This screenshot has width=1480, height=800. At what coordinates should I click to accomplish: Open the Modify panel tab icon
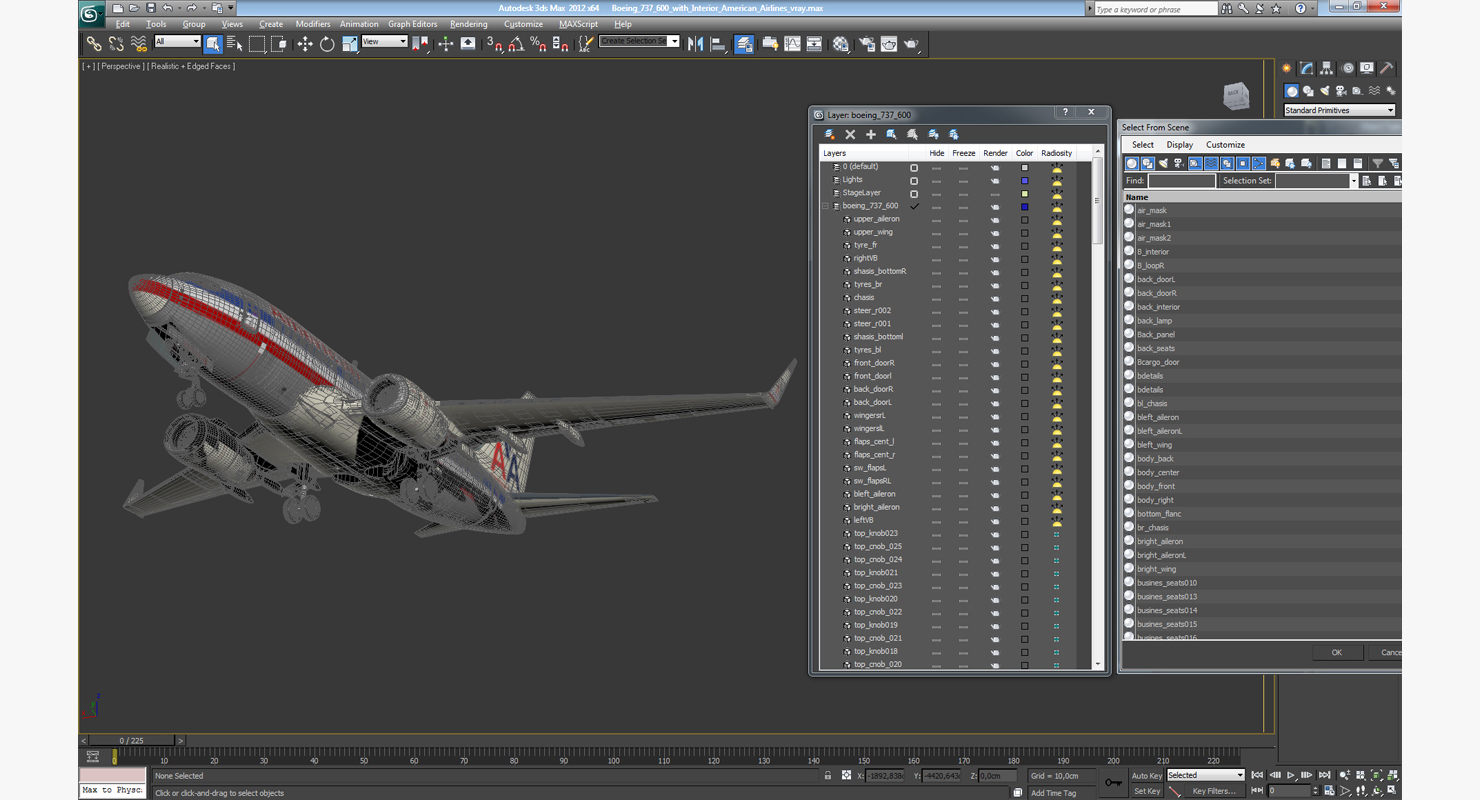[x=1306, y=69]
